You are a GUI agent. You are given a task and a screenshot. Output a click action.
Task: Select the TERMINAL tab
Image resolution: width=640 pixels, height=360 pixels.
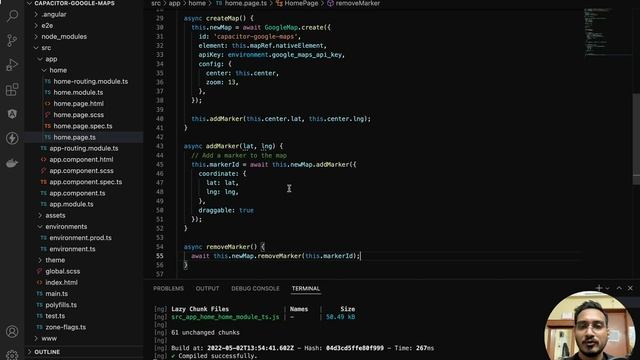tap(306, 288)
